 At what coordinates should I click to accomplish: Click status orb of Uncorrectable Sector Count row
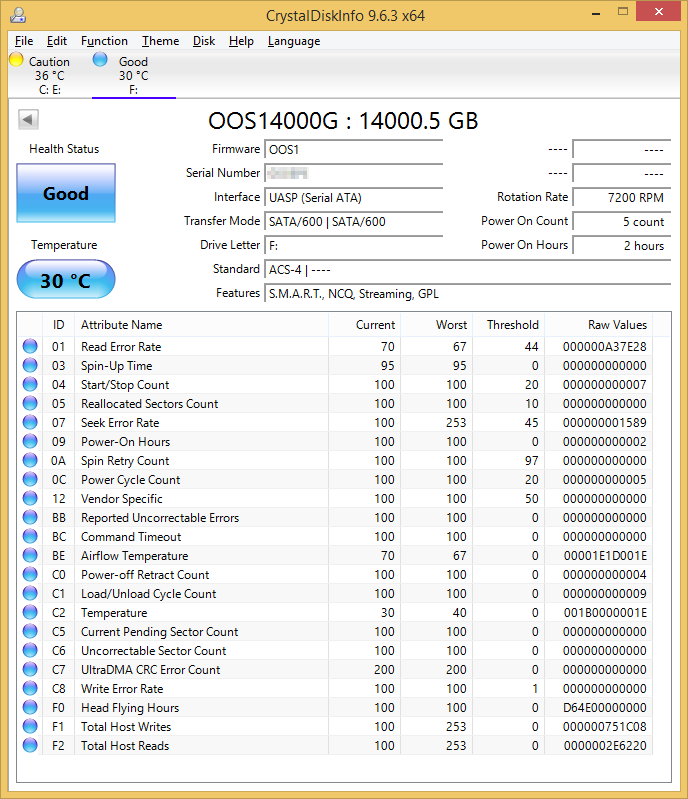click(30, 650)
